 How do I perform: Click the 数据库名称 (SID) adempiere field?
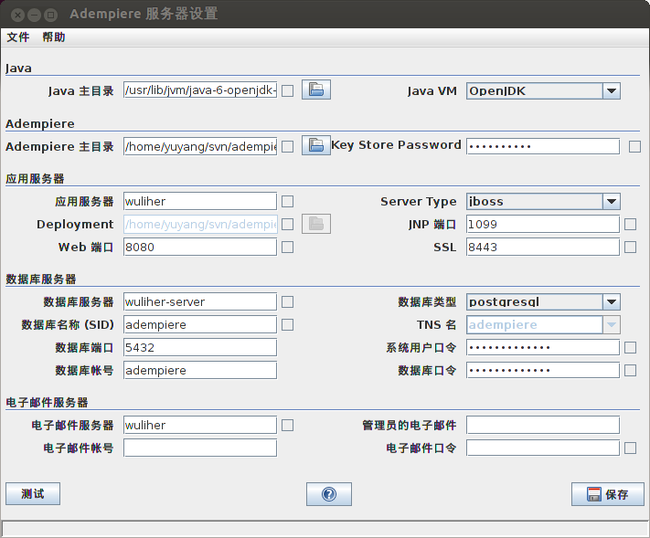(200, 325)
